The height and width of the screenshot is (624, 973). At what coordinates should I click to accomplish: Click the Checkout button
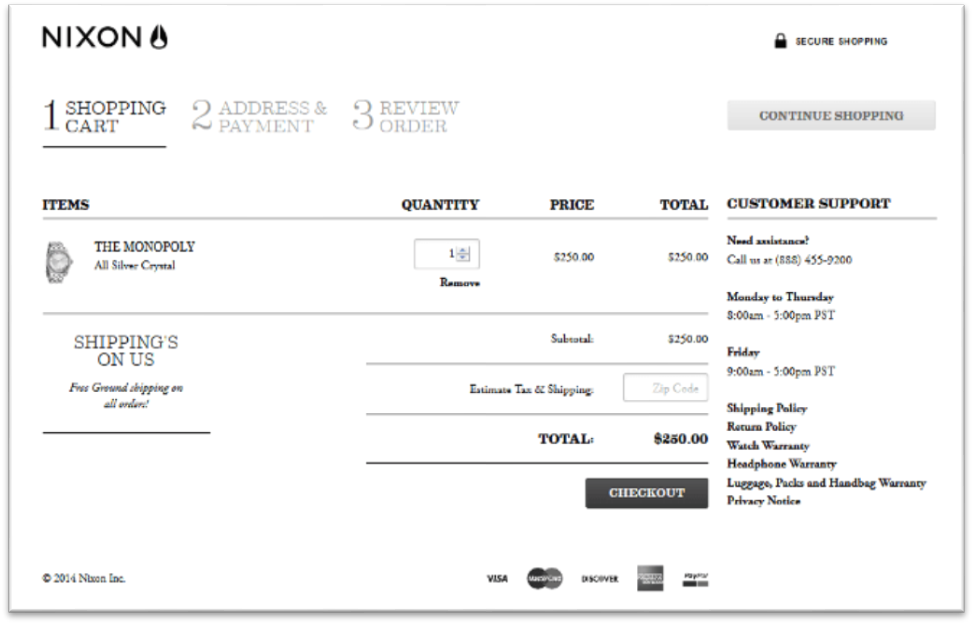point(647,493)
